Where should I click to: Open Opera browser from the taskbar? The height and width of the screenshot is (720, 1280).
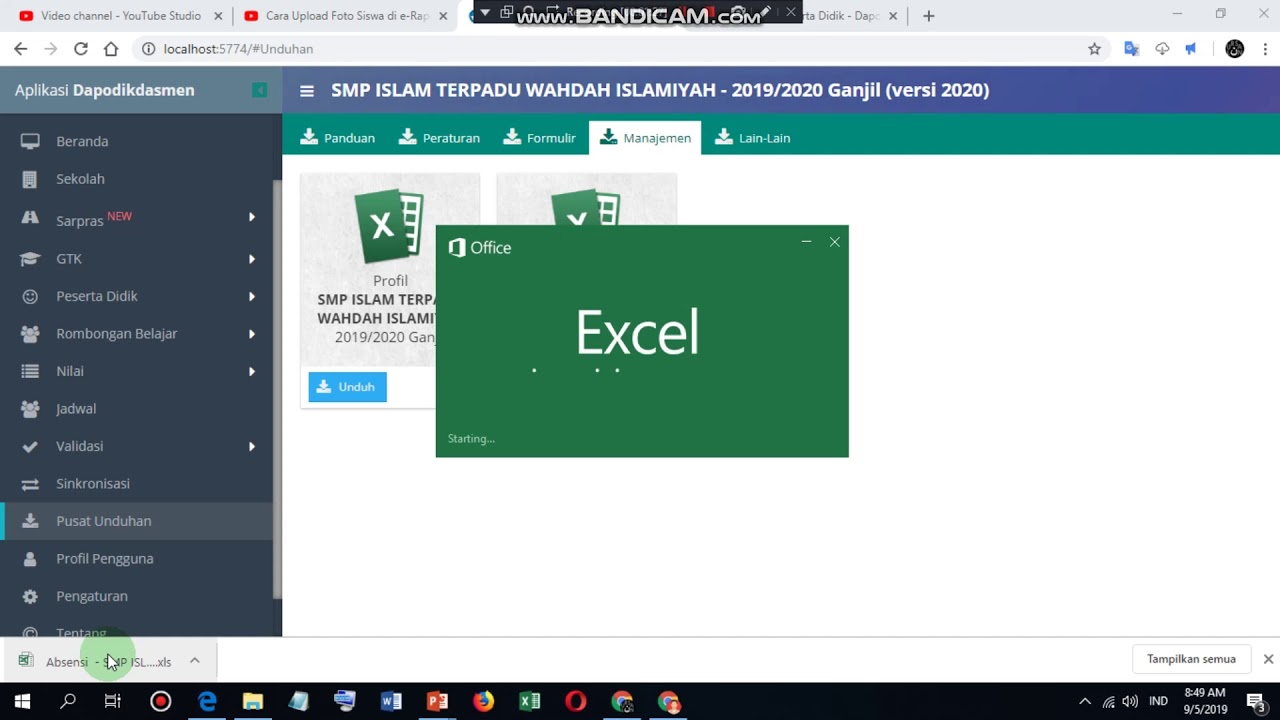(575, 701)
